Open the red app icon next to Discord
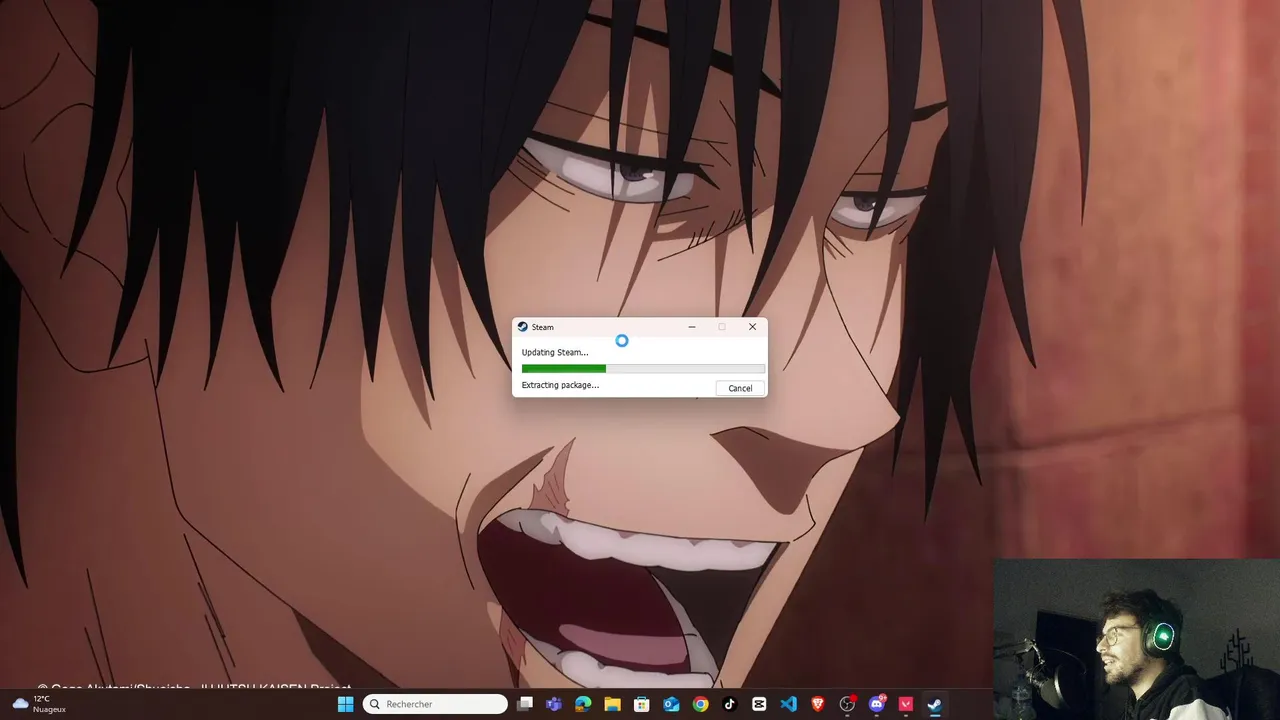 click(905, 704)
